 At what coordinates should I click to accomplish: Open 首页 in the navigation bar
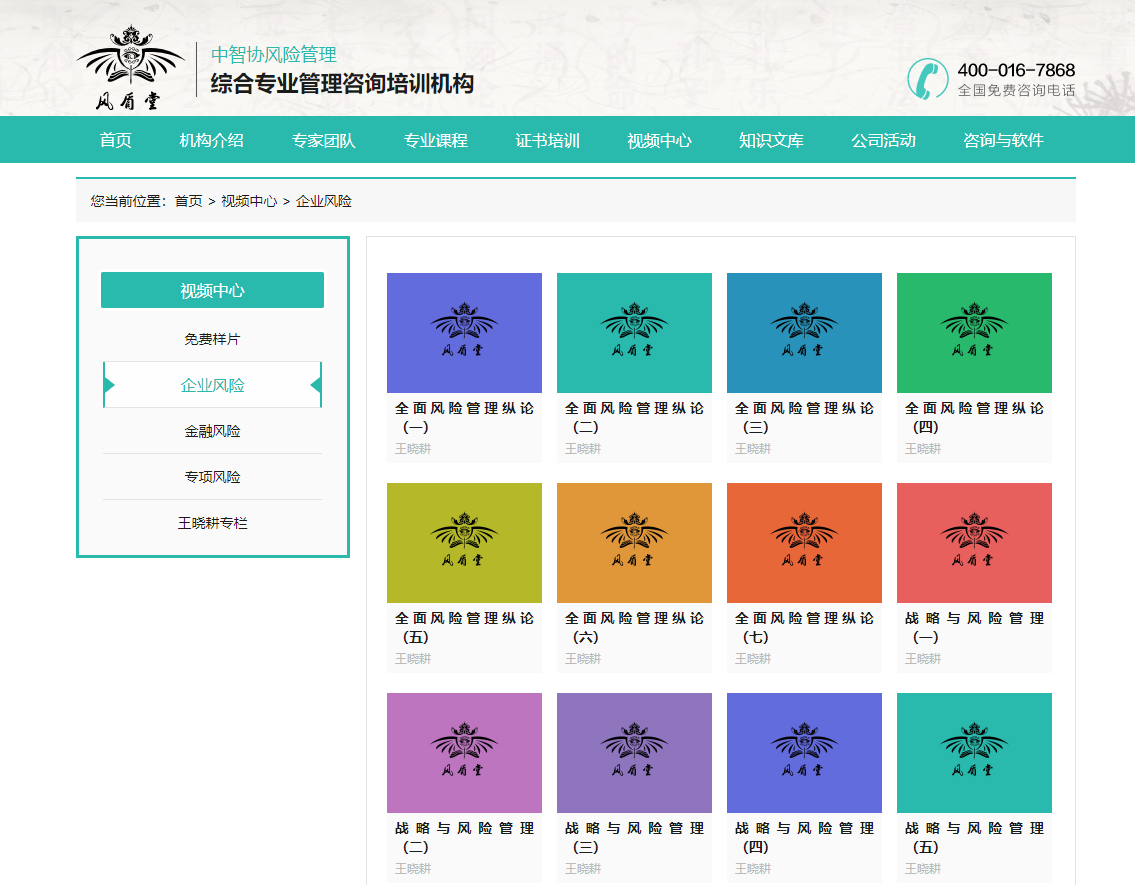116,140
